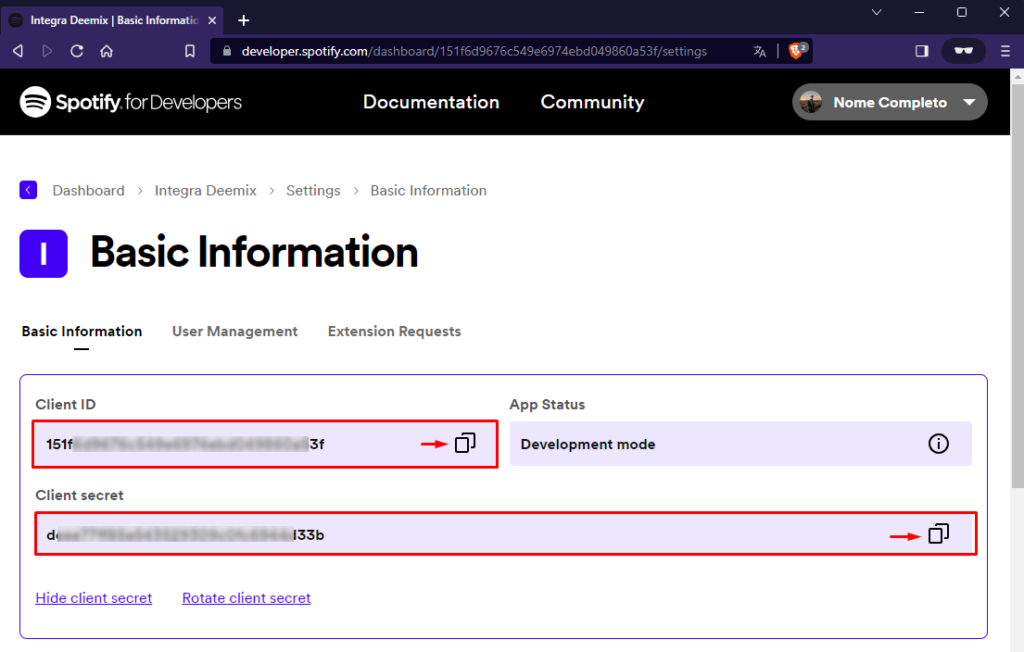
Task: Open Brave Shields icon
Action: pos(797,50)
